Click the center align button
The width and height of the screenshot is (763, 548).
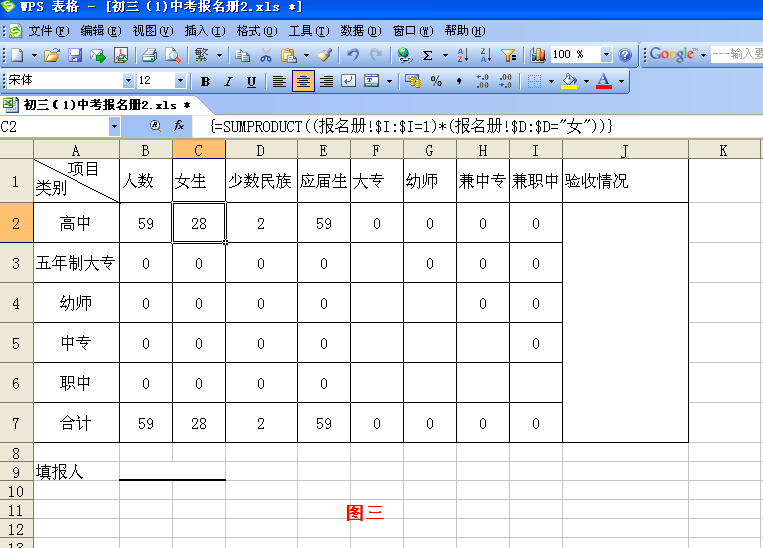[x=303, y=81]
